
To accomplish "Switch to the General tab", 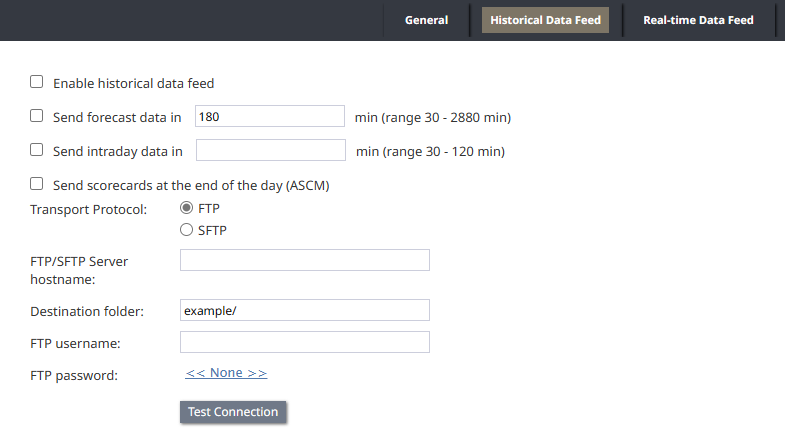I will [x=426, y=20].
